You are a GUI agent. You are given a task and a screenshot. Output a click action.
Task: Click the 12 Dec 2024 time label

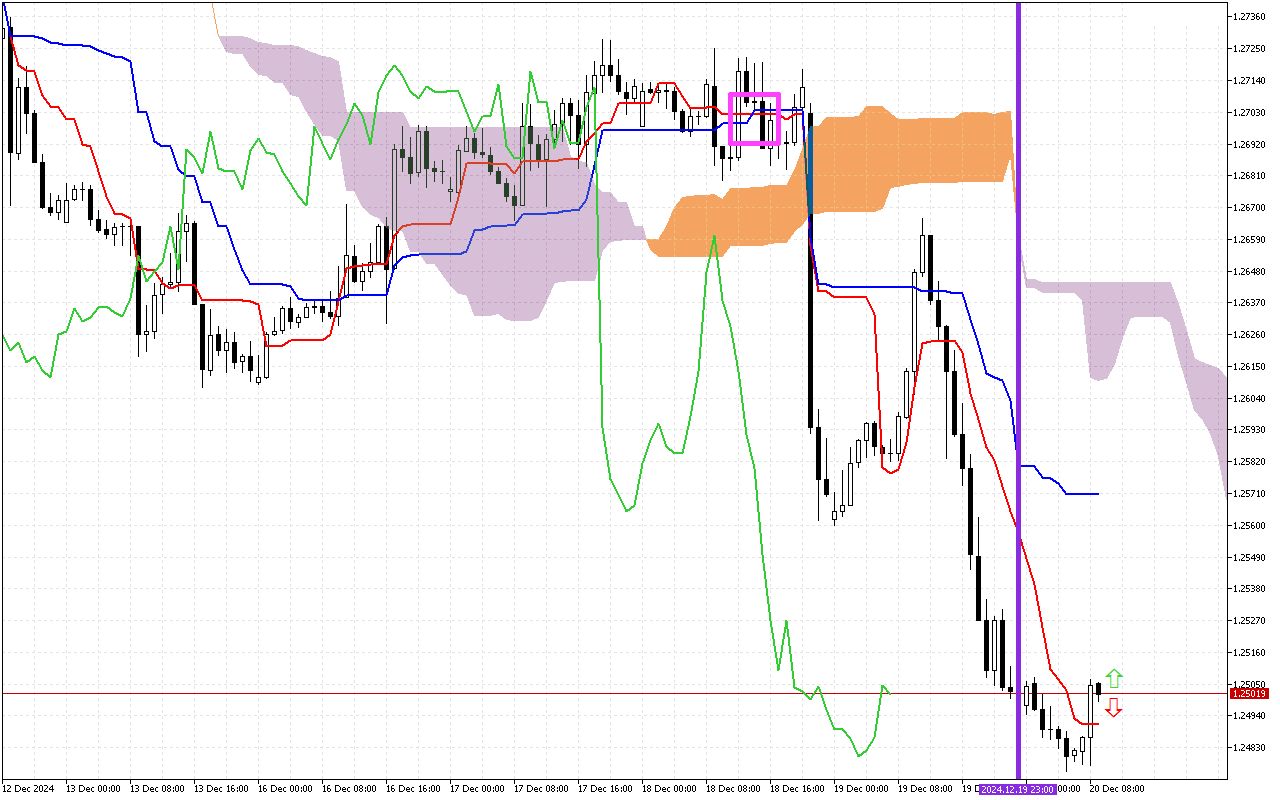point(28,788)
